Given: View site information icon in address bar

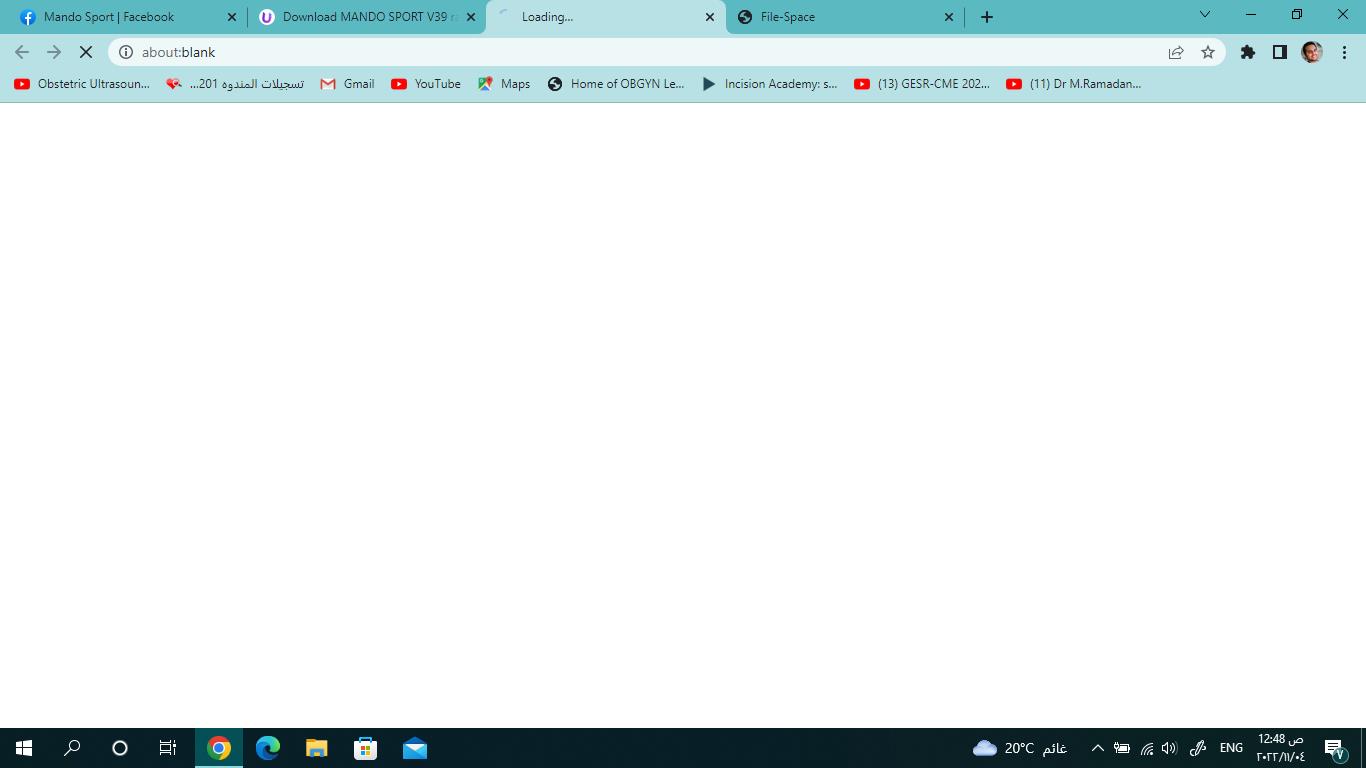Looking at the screenshot, I should tap(126, 52).
